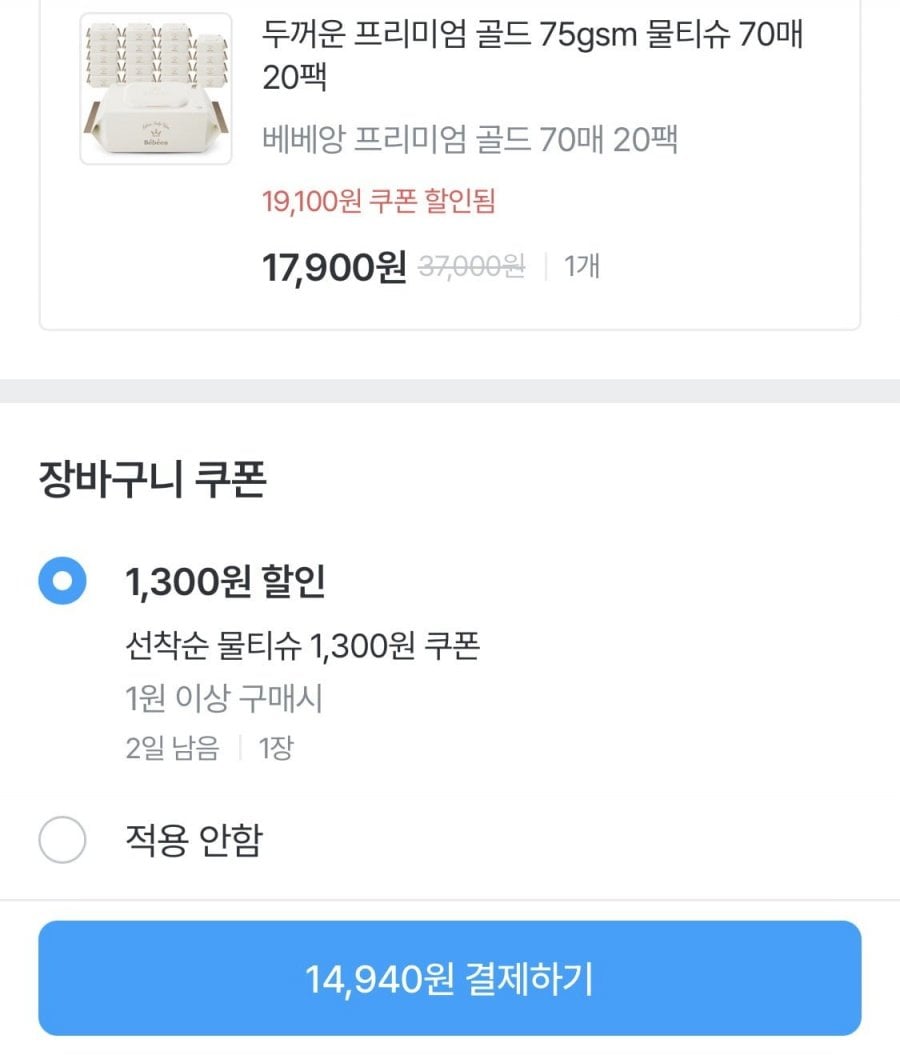This screenshot has height=1055, width=900.
Task: Select the 1,300원 할인 radio button
Action: 62,581
